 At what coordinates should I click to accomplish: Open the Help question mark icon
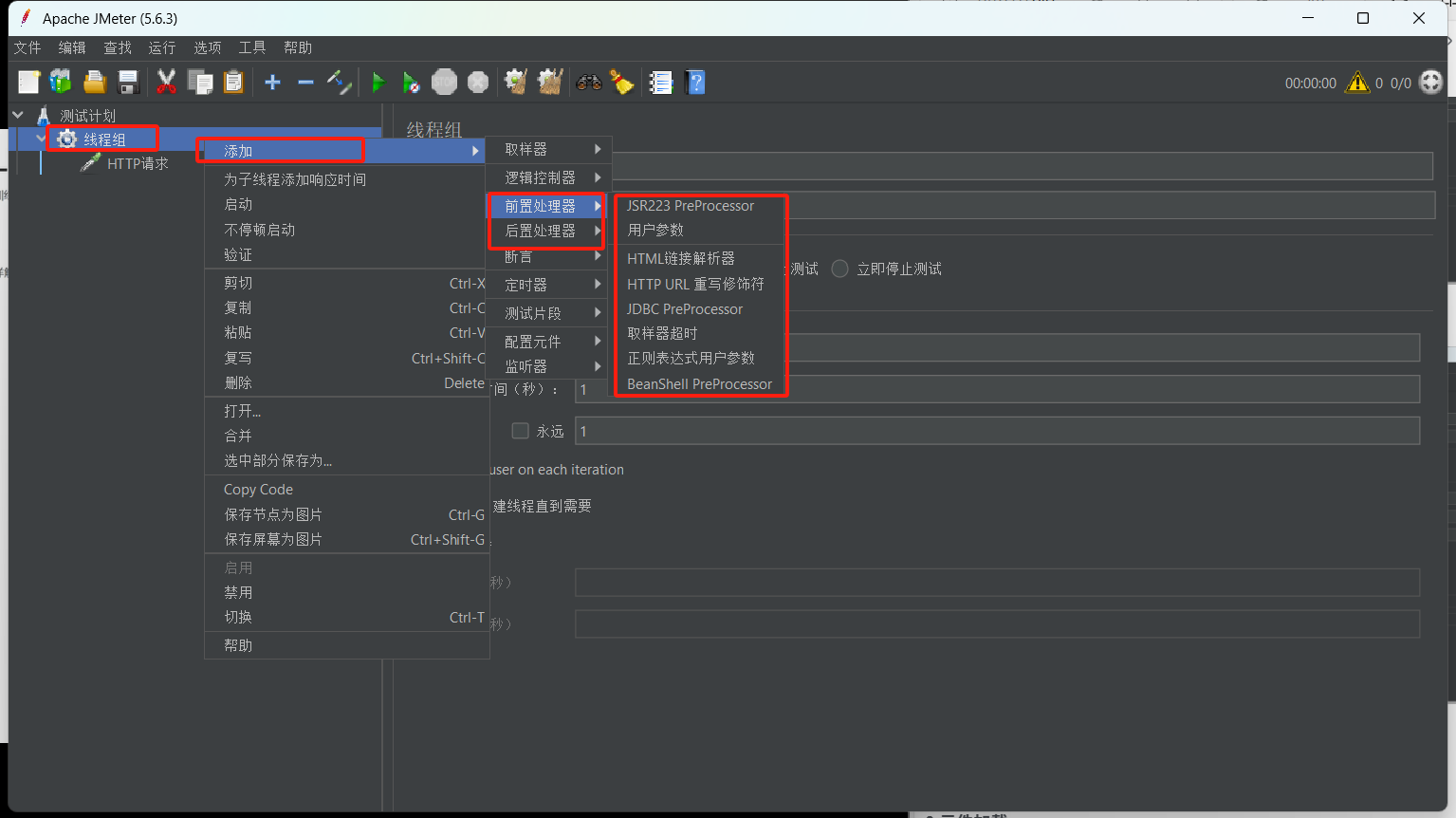695,83
